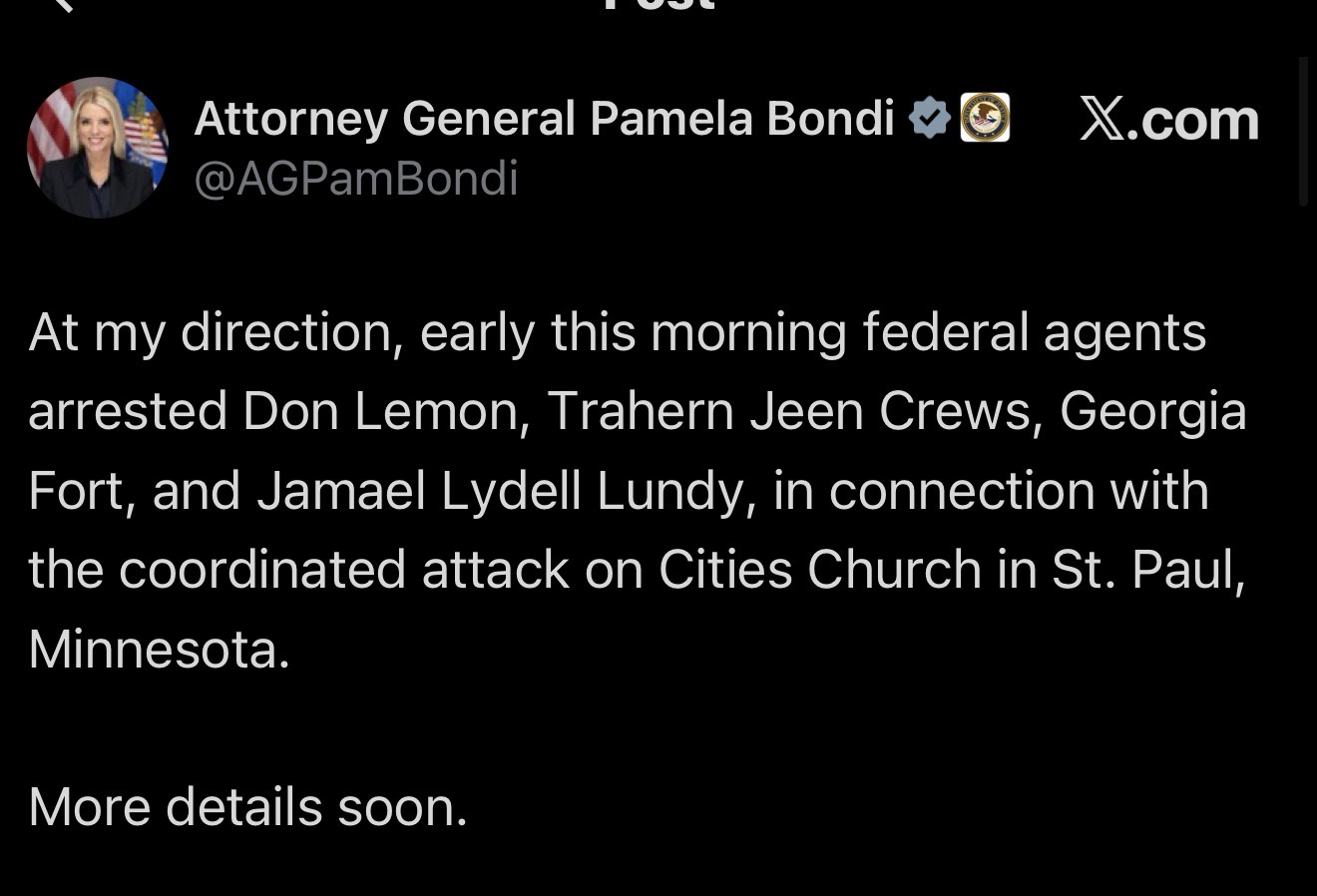Click the blue verified checkmark badge
Screen dimensions: 1317x896
pos(930,119)
